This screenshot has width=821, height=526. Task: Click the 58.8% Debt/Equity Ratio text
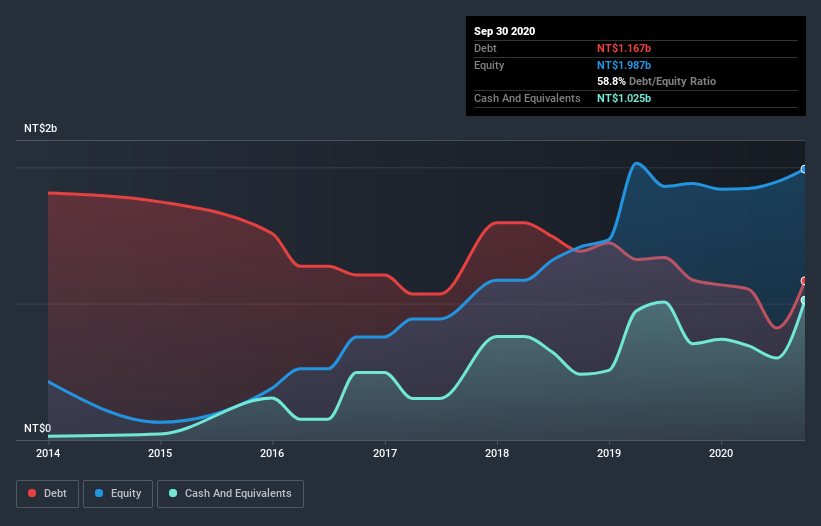pyautogui.click(x=657, y=82)
